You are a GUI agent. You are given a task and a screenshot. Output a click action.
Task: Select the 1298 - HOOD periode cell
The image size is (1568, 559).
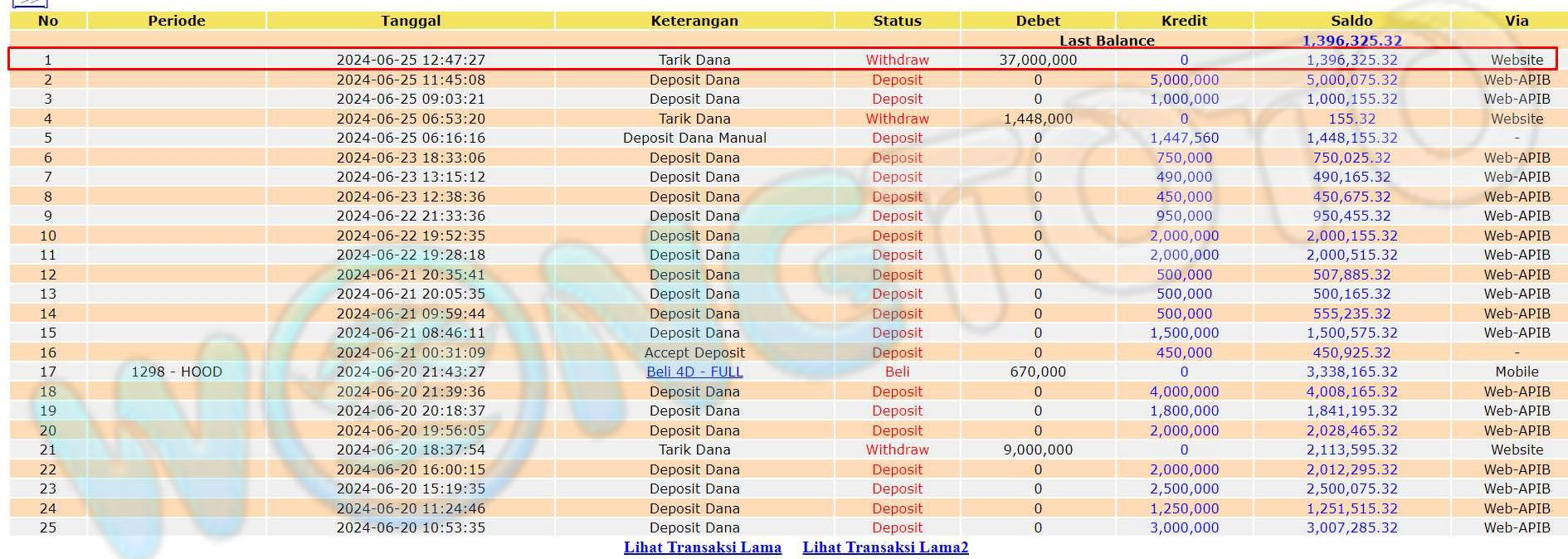[x=177, y=372]
